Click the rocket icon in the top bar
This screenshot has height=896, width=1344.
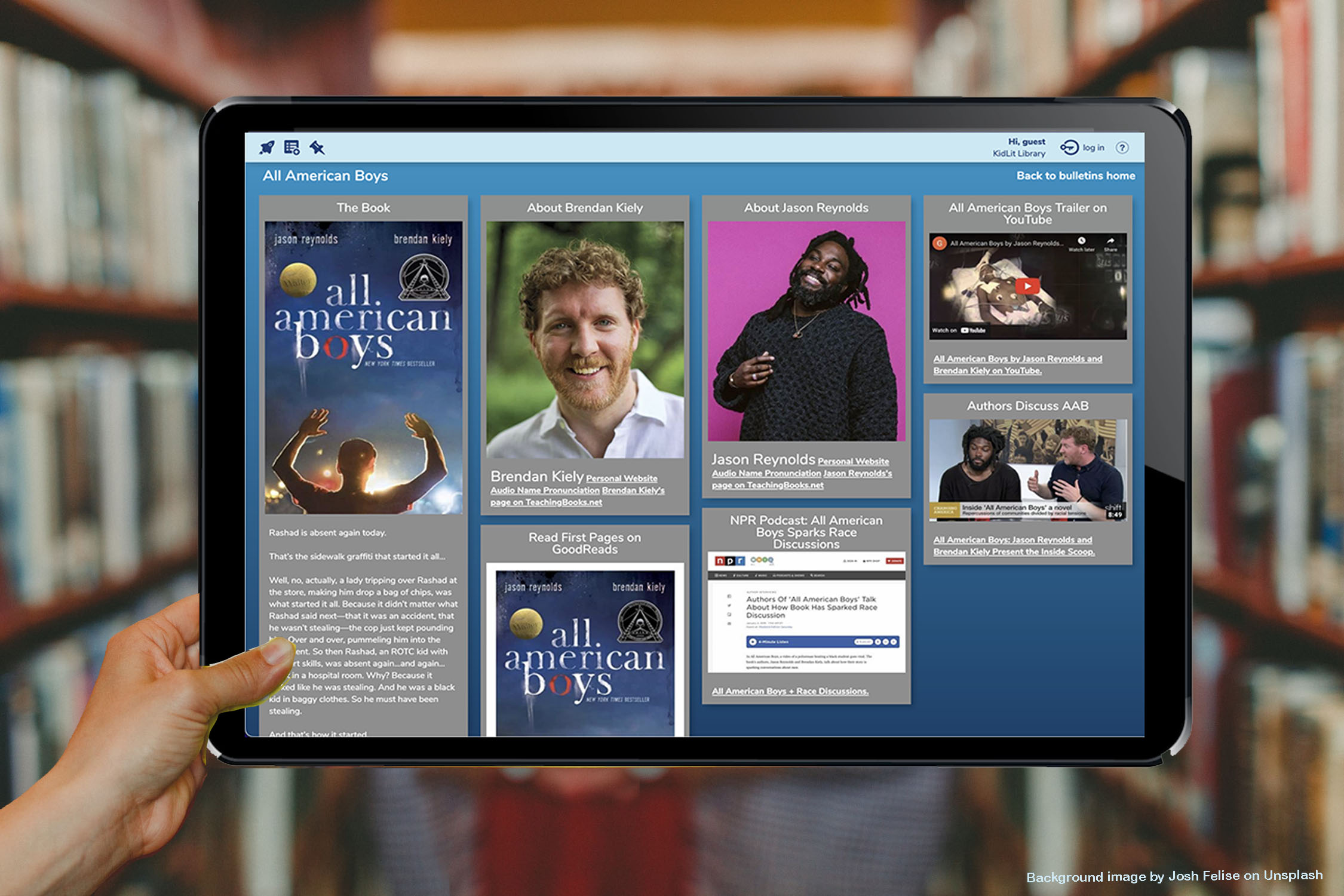click(x=267, y=148)
